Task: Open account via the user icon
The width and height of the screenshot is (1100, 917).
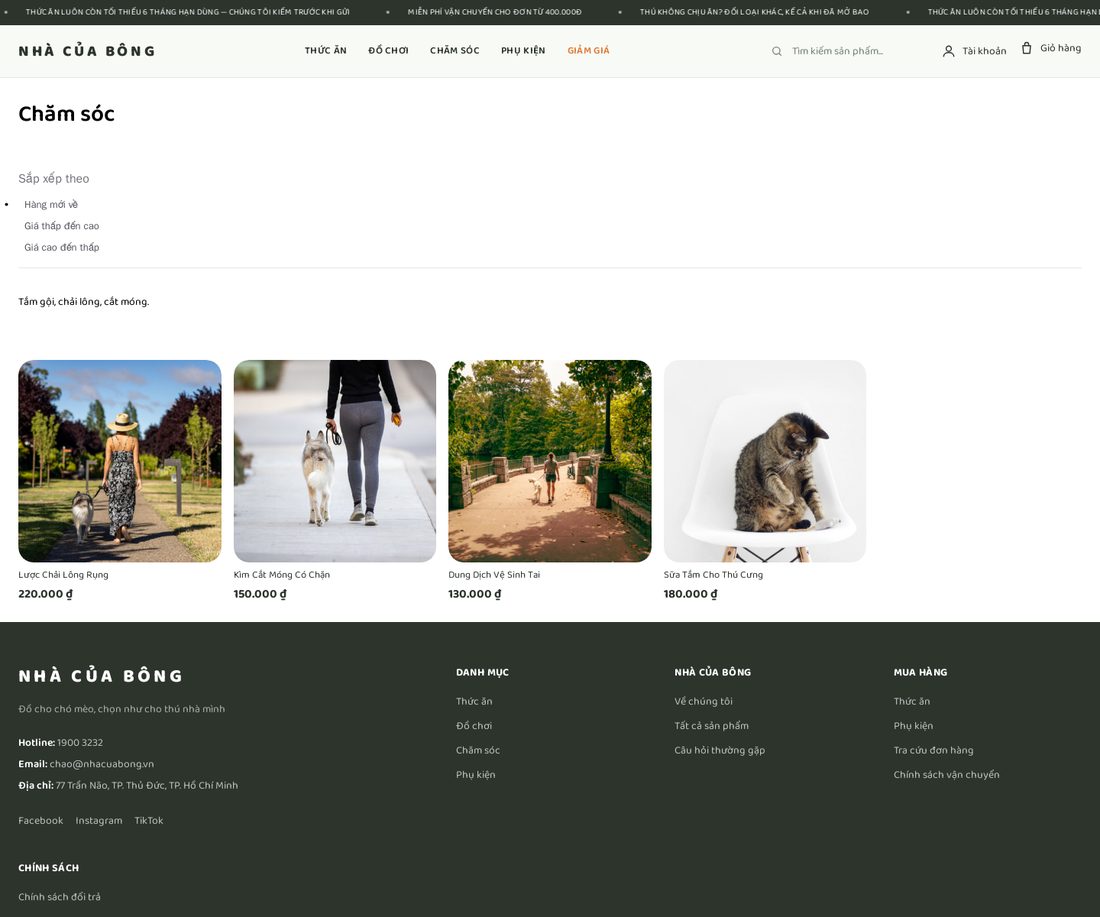Action: click(948, 51)
